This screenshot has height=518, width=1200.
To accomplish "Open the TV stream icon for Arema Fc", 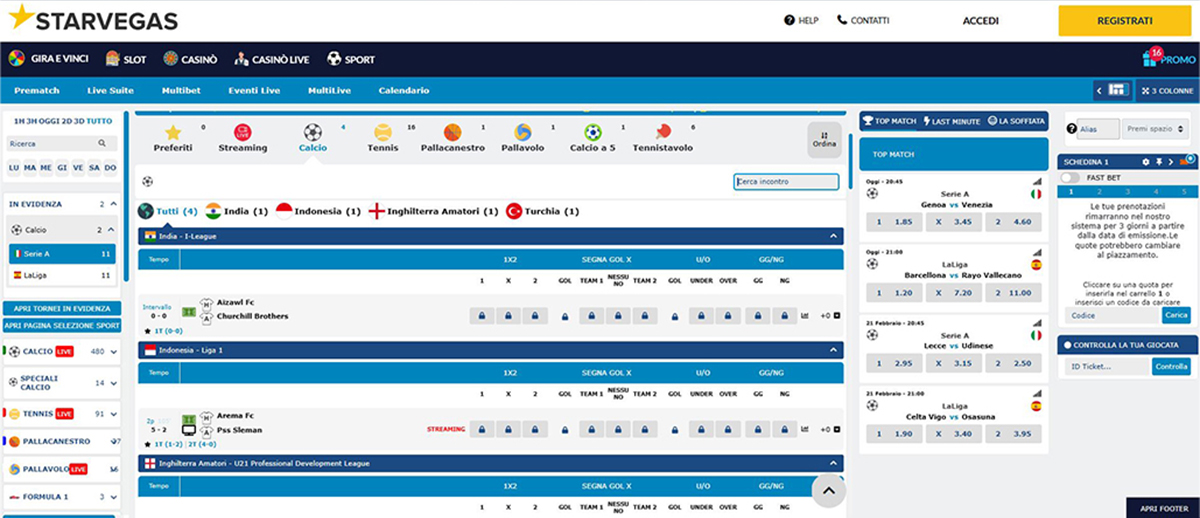I will pyautogui.click(x=188, y=430).
